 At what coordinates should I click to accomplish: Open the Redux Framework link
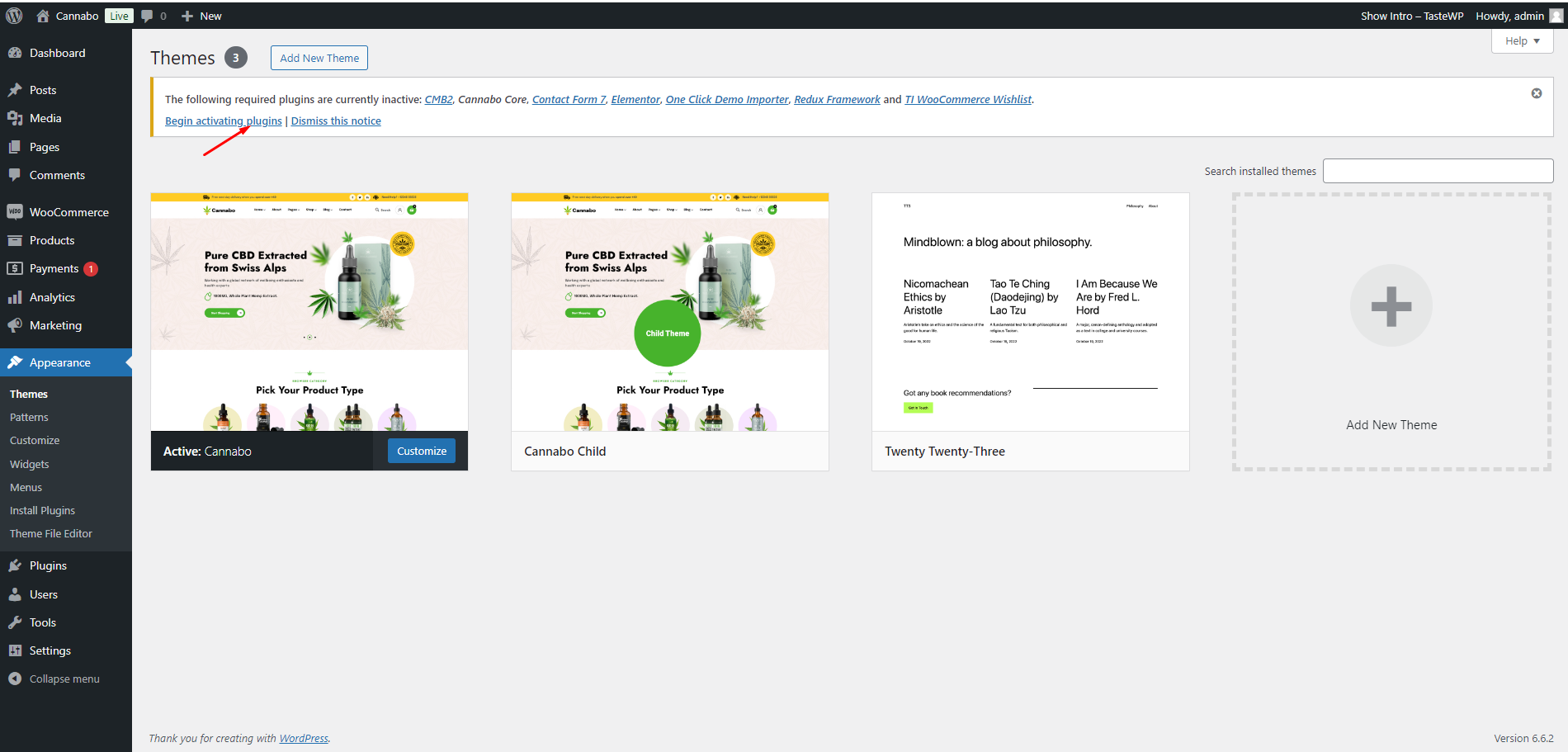[x=837, y=99]
